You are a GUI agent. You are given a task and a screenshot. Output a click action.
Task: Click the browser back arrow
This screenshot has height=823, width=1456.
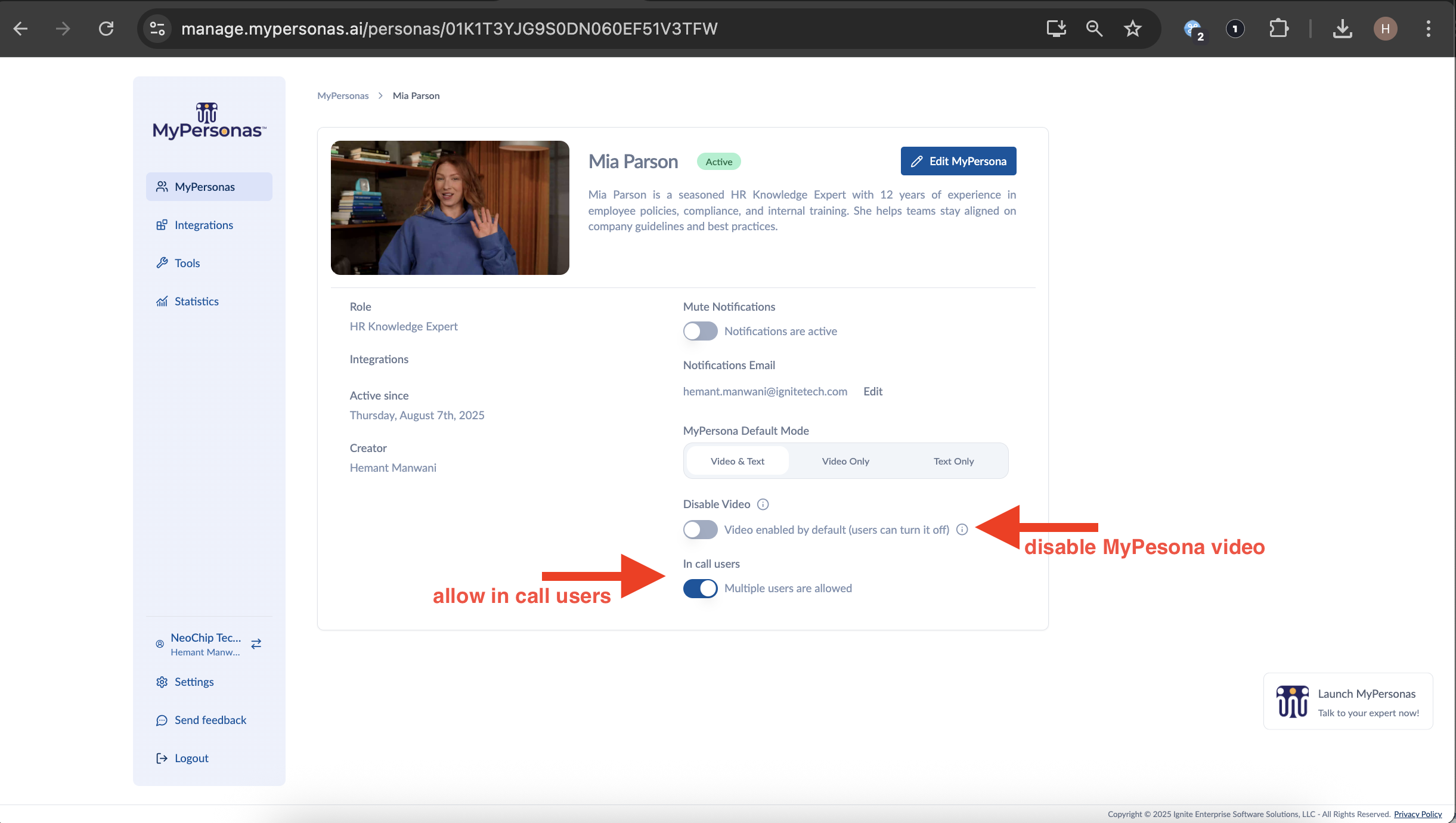21,29
